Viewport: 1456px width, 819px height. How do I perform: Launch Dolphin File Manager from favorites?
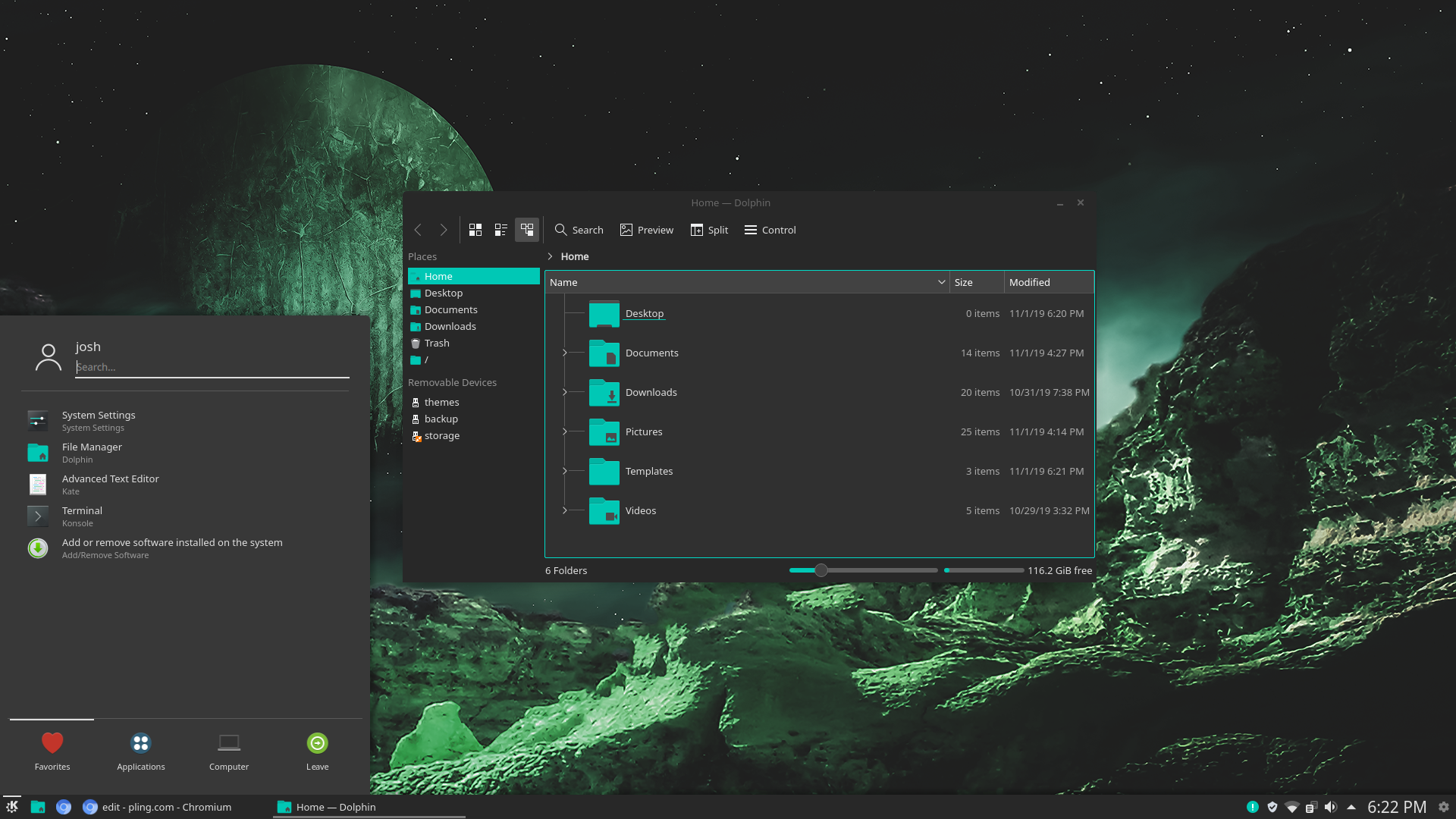coord(186,453)
